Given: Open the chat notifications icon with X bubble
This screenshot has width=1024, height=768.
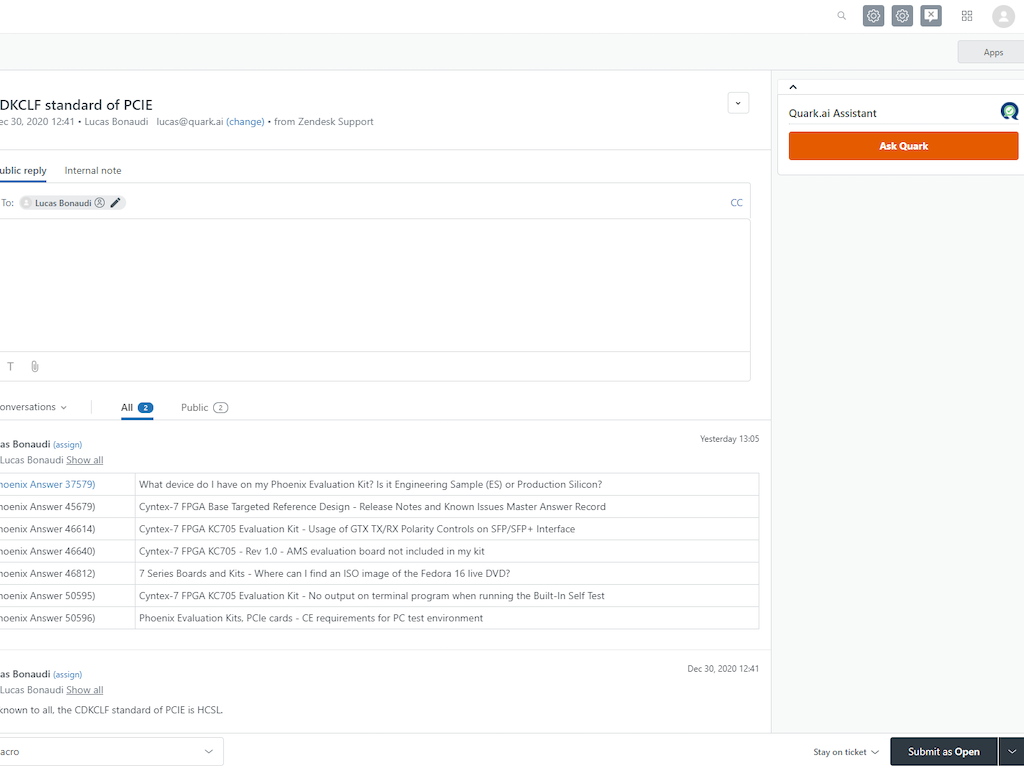Looking at the screenshot, I should pos(930,16).
